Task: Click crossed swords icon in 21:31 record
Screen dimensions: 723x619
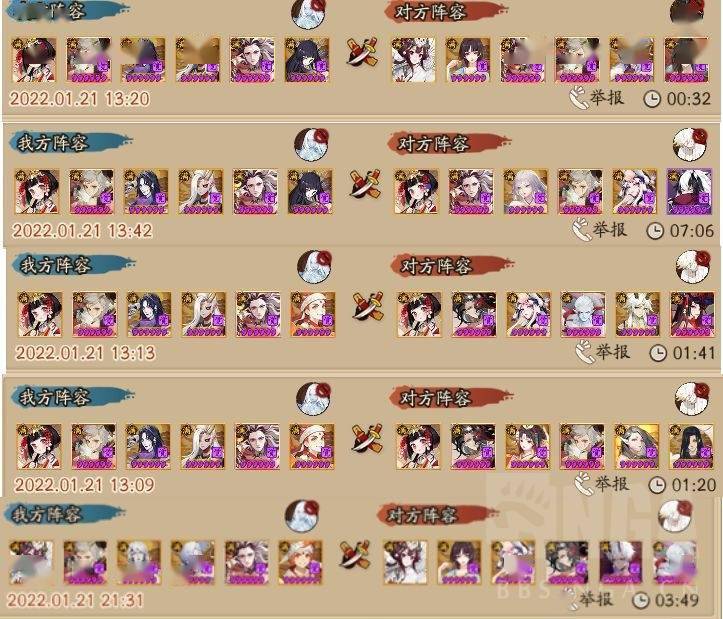Action: [355, 554]
